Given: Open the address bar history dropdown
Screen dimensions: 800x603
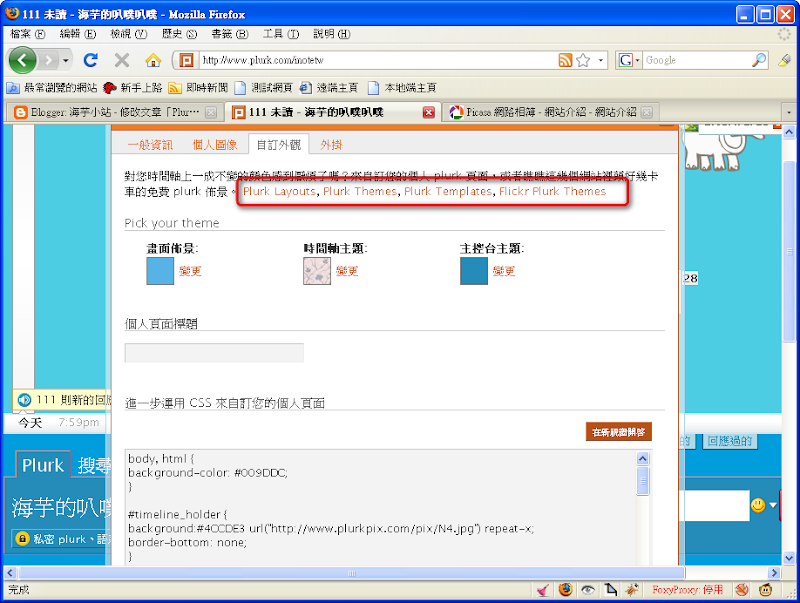Looking at the screenshot, I should 601,61.
